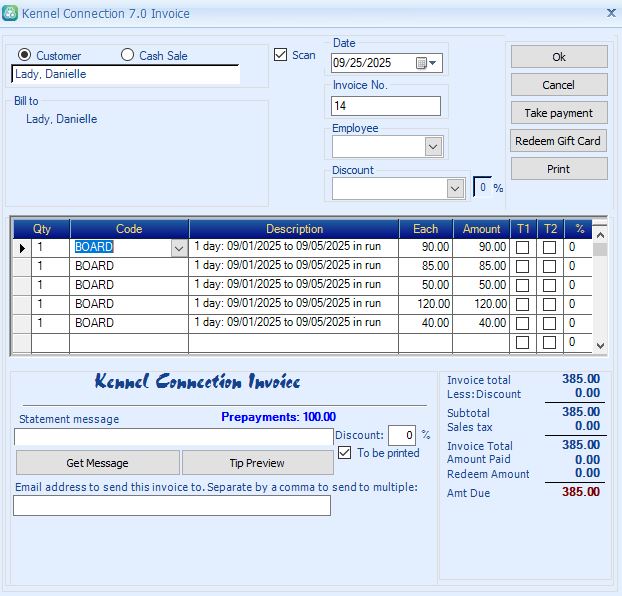Image resolution: width=622 pixels, height=596 pixels.
Task: Click the description of the 120.00 BOARD row
Action: coord(294,304)
